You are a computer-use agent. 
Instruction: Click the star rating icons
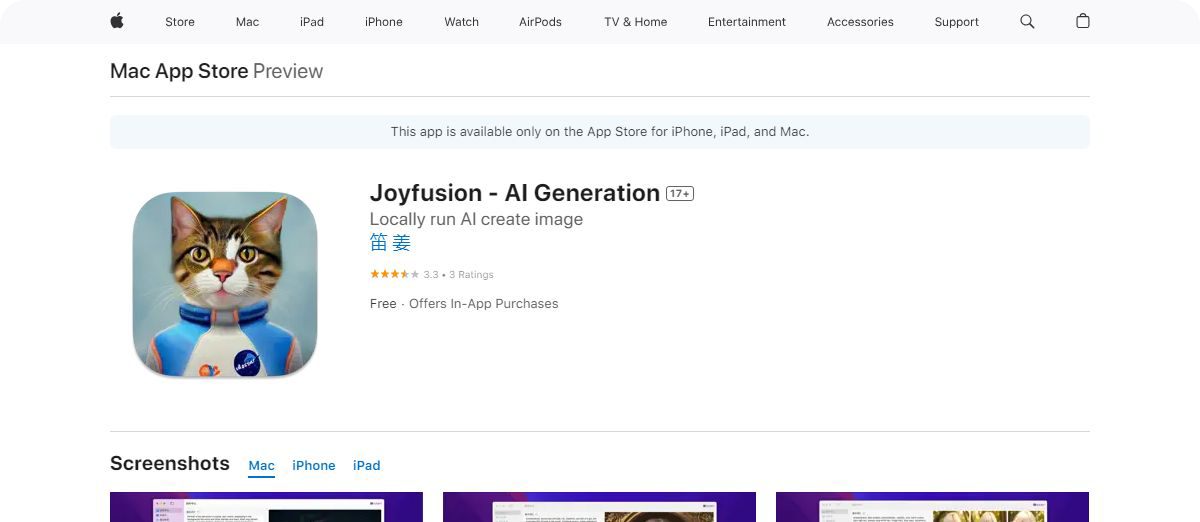(394, 274)
